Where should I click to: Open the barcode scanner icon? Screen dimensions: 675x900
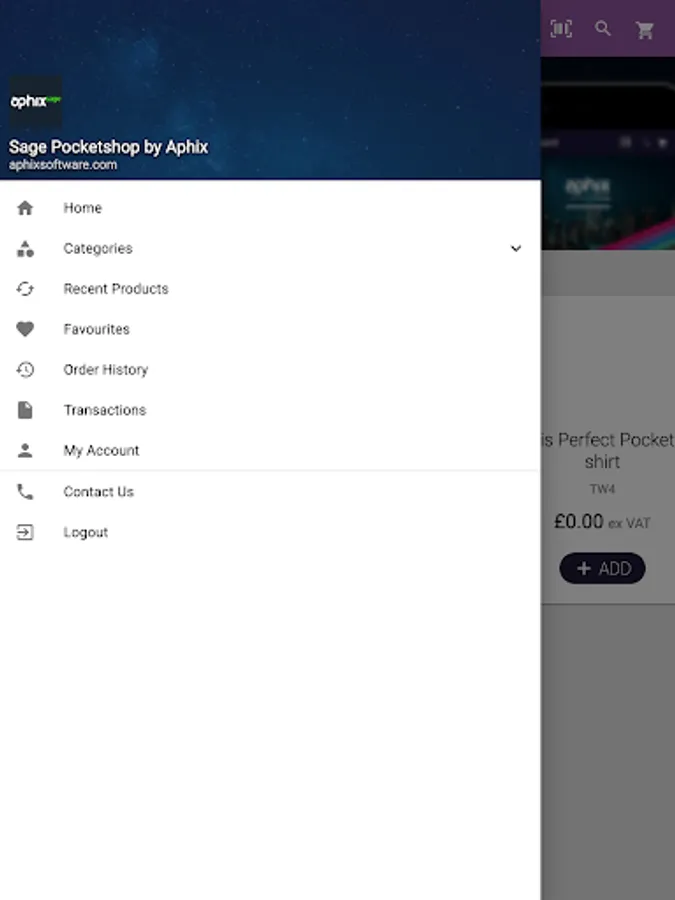point(561,29)
